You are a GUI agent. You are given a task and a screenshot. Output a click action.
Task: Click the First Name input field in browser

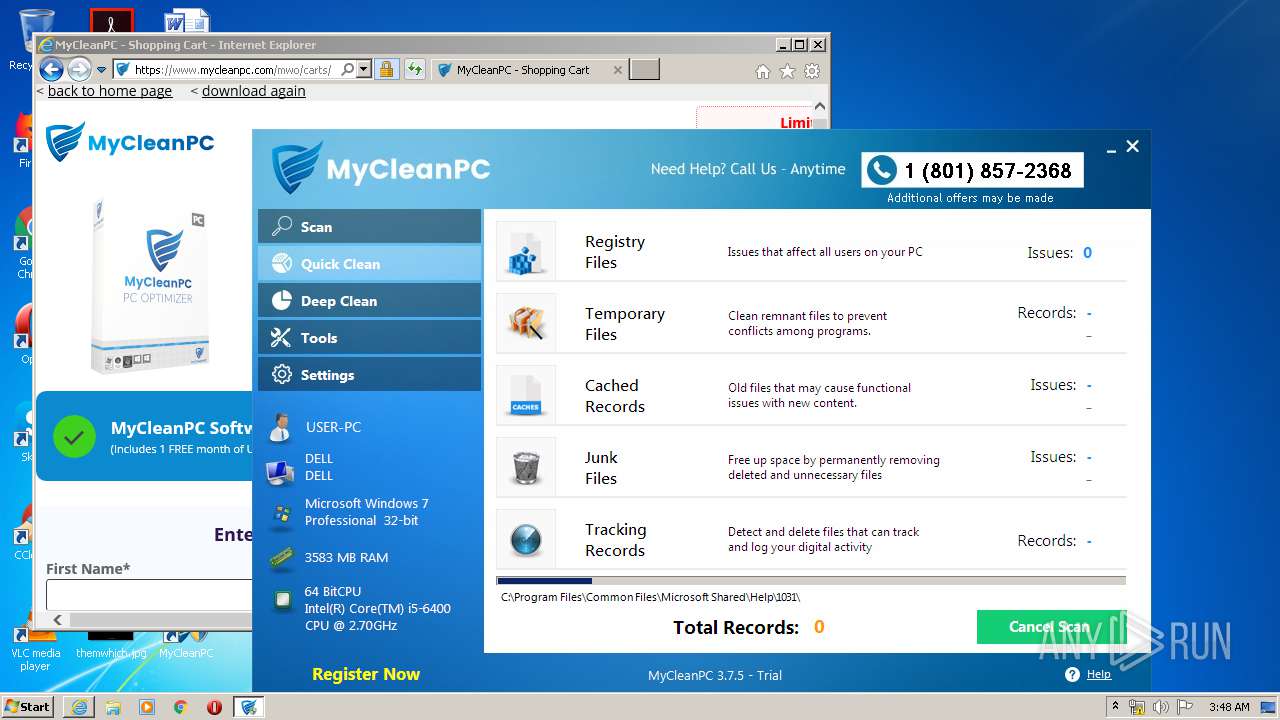point(148,594)
